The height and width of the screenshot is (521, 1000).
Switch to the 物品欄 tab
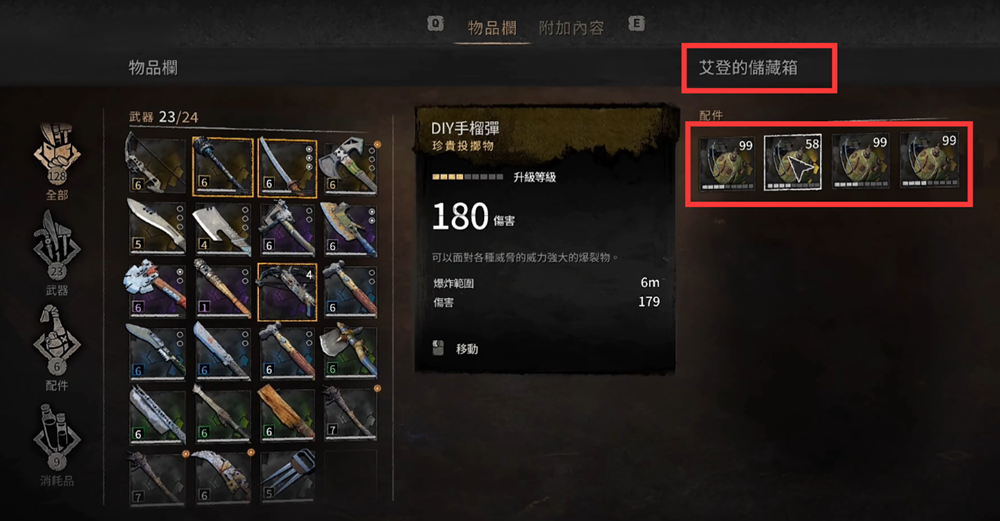pyautogui.click(x=492, y=28)
